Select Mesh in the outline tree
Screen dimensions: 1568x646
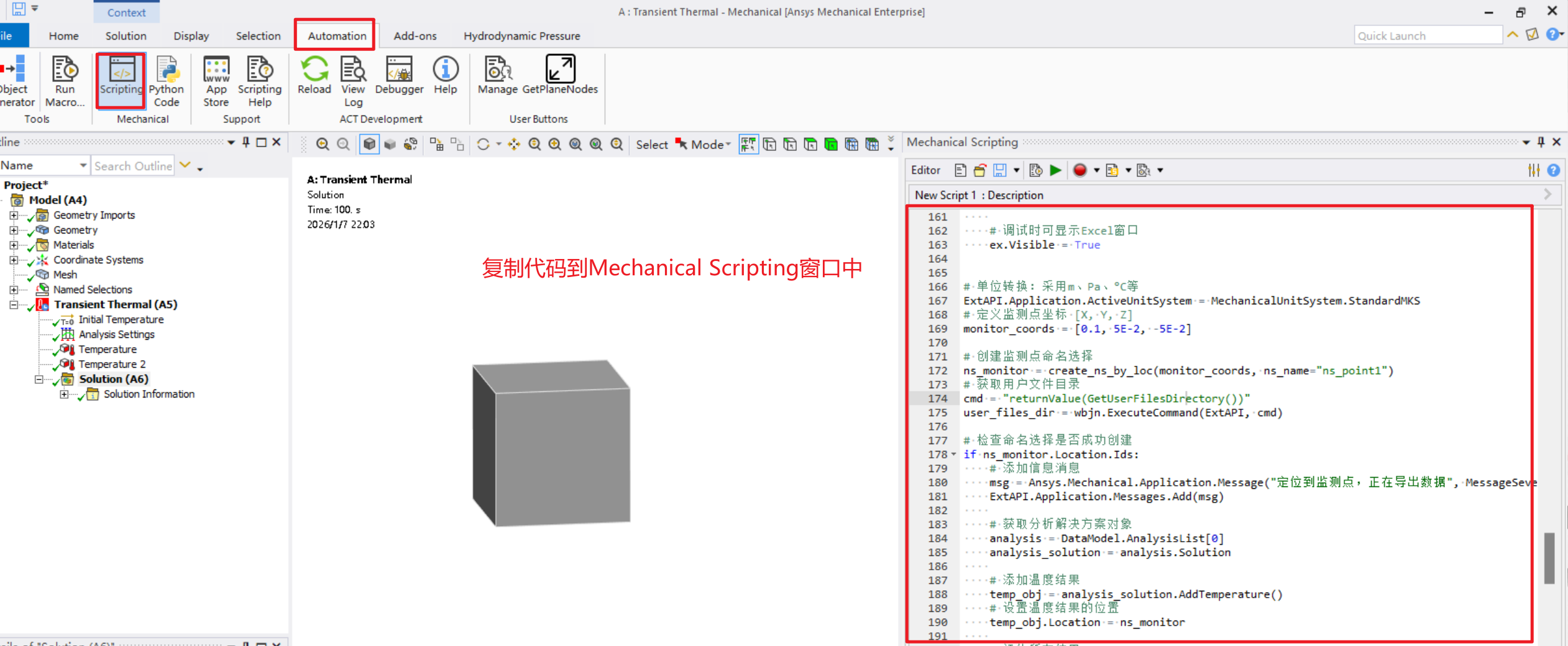[x=65, y=275]
